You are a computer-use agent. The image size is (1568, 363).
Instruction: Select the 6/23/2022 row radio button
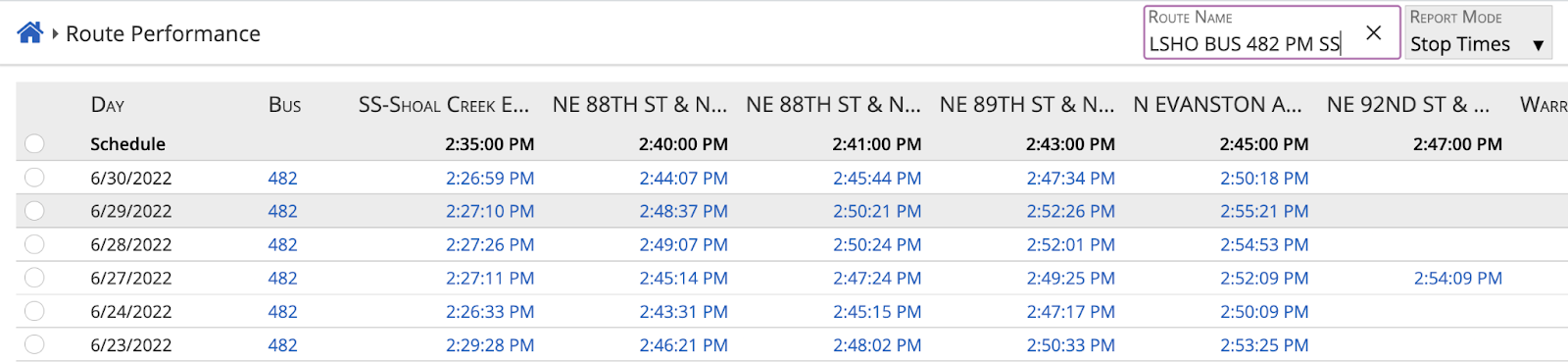click(34, 344)
